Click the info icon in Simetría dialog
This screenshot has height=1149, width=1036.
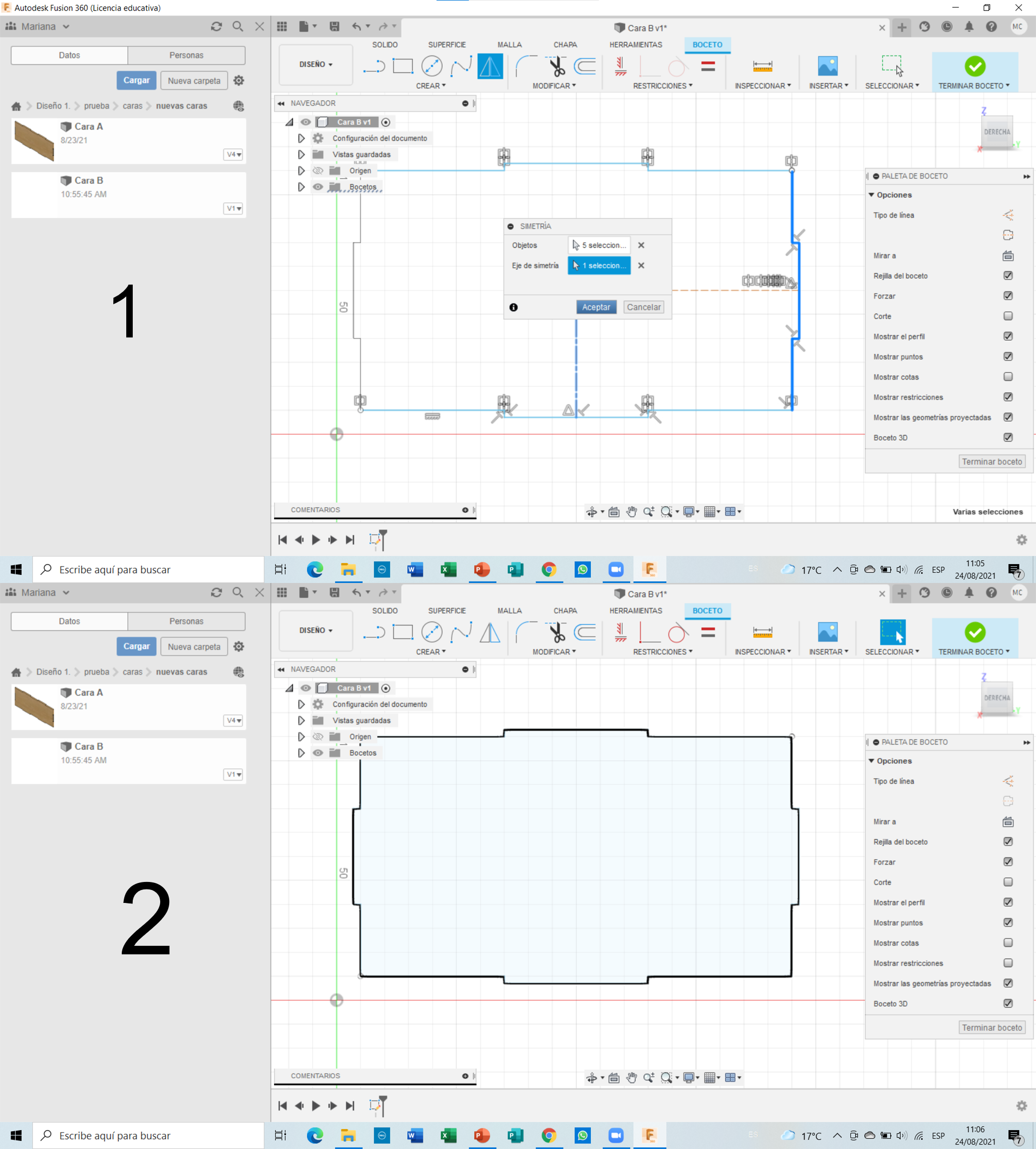(x=514, y=307)
